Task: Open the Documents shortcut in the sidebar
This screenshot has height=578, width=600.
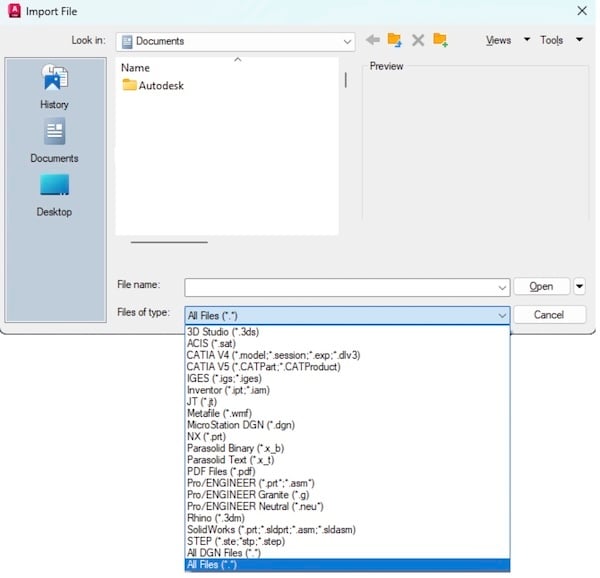Action: click(x=54, y=141)
